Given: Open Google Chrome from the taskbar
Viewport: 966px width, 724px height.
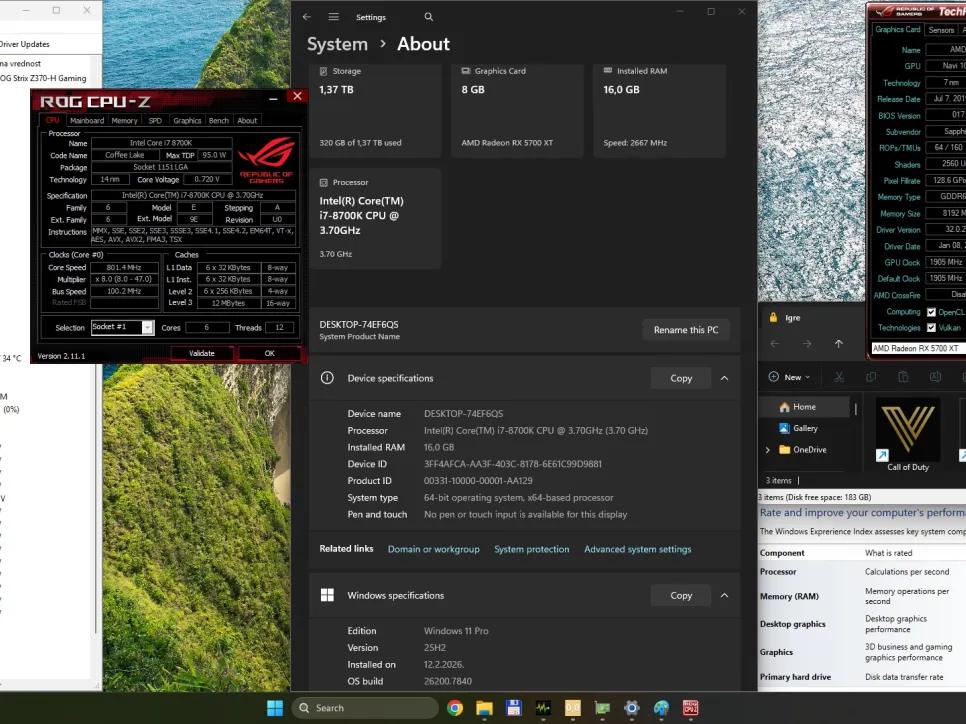Looking at the screenshot, I should pyautogui.click(x=455, y=708).
